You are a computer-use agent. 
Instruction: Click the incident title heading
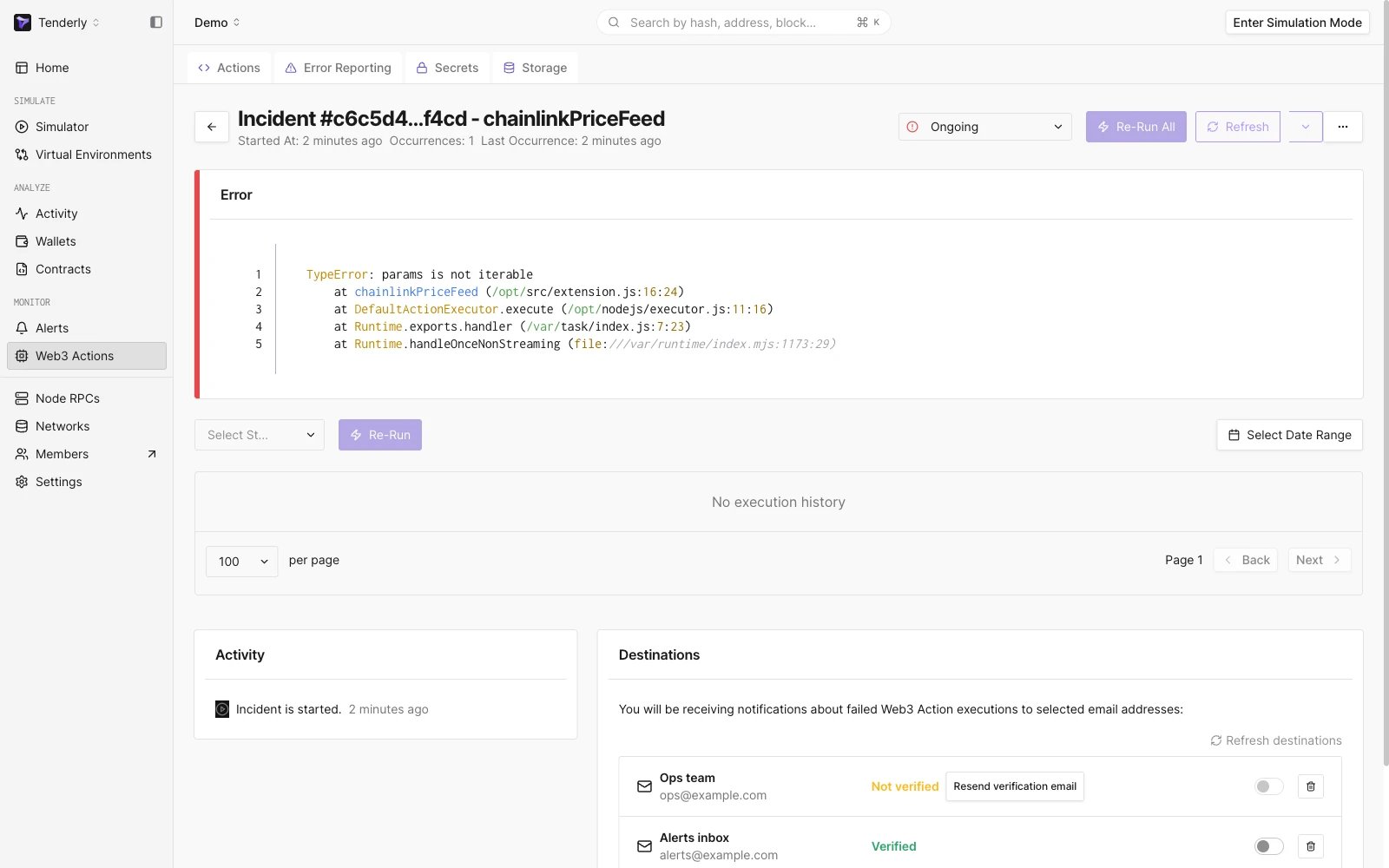tap(451, 118)
